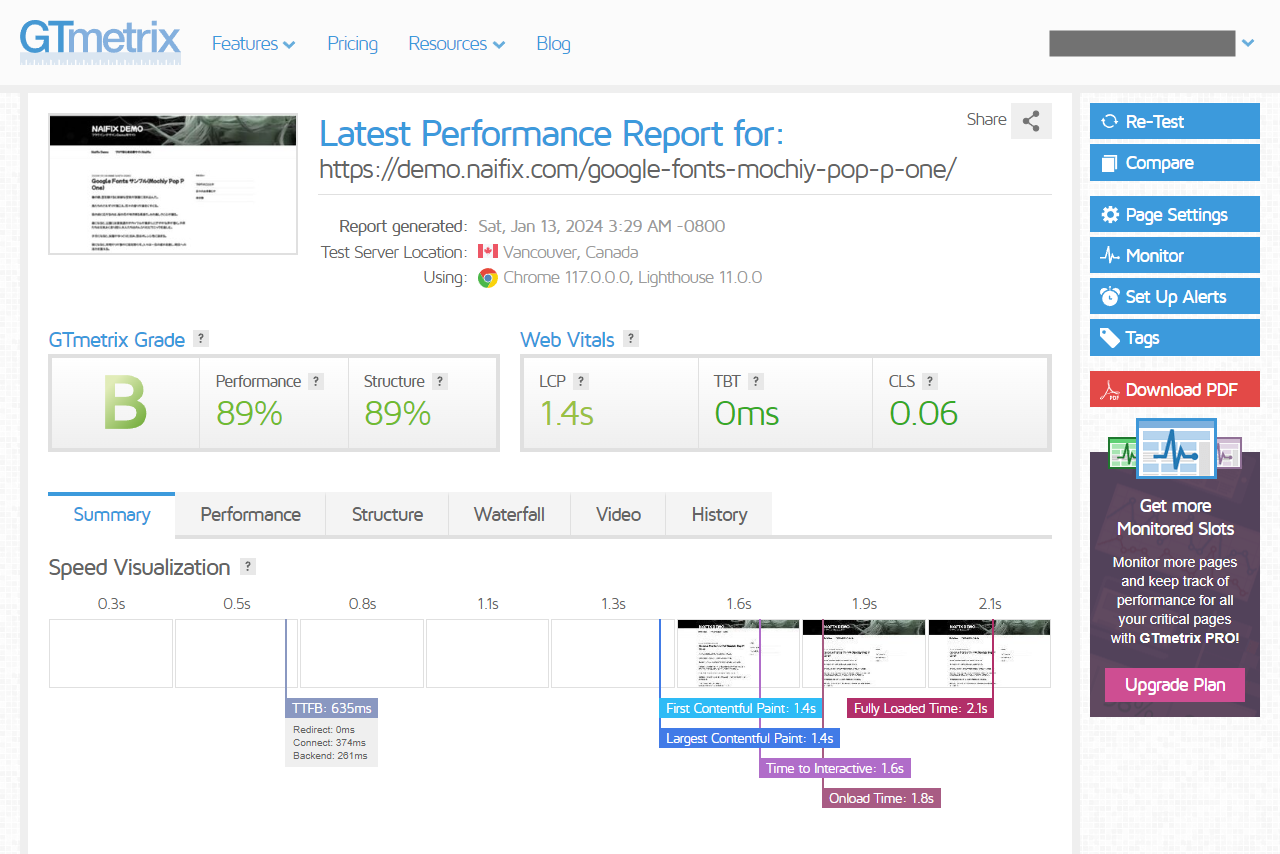
Task: Click the Tags button
Action: pos(1175,337)
